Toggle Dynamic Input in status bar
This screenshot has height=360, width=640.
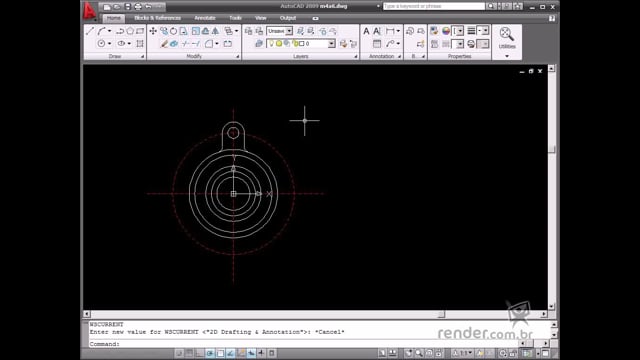(251, 353)
